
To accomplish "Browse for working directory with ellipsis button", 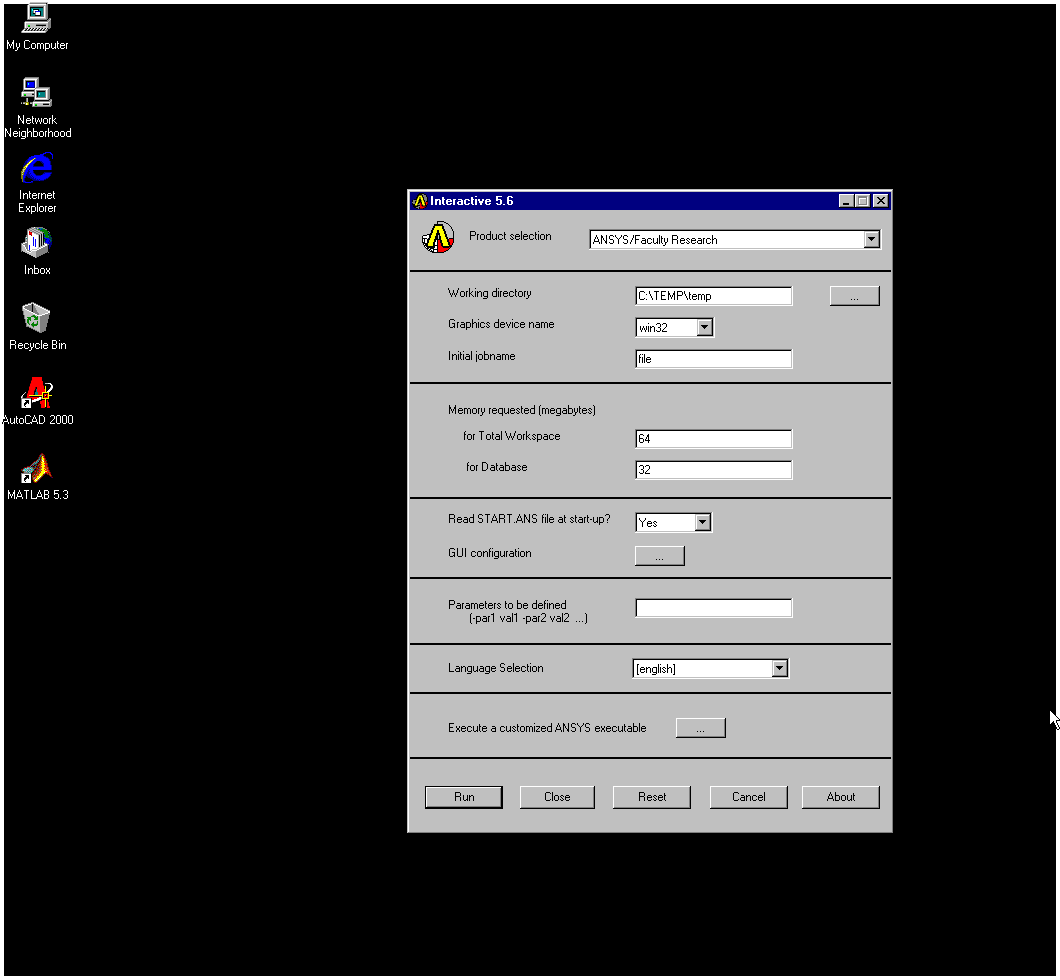I will pos(854,296).
